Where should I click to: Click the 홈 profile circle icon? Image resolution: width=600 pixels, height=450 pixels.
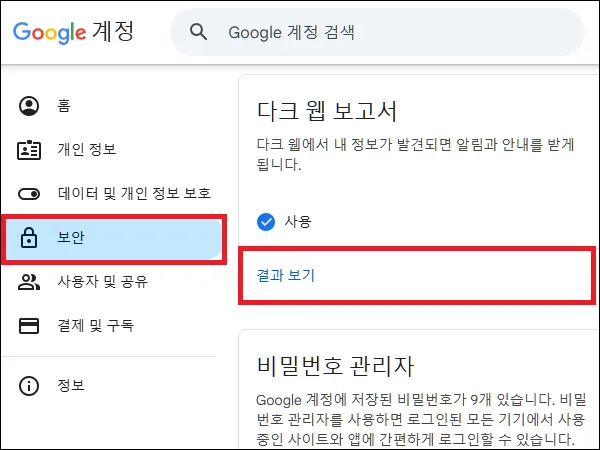coord(29,106)
